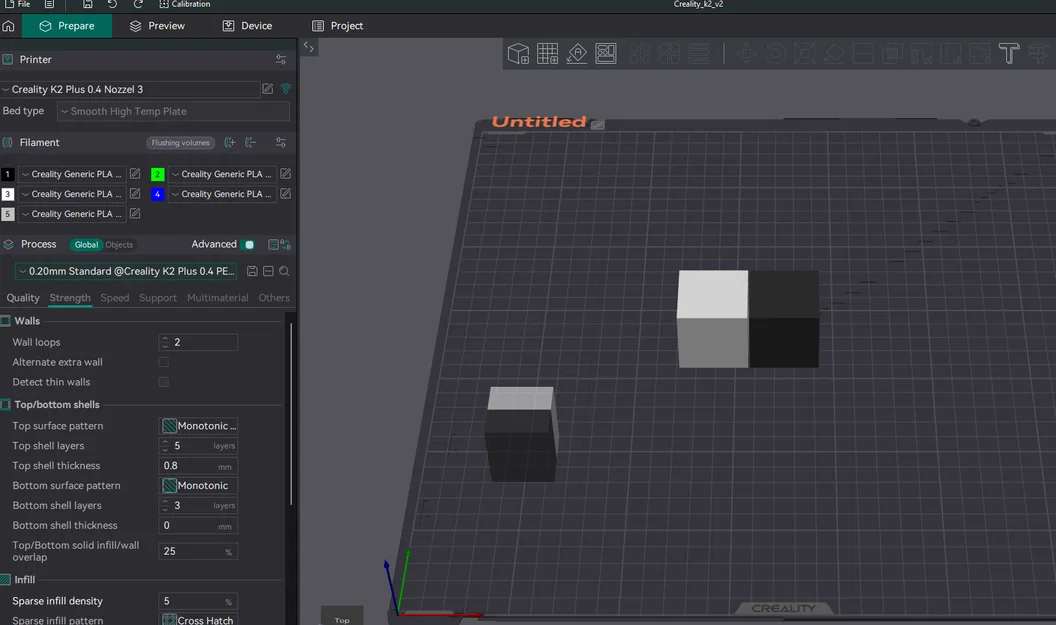Toggle the Advanced mode switch
Viewport: 1056px width, 625px height.
(x=249, y=245)
